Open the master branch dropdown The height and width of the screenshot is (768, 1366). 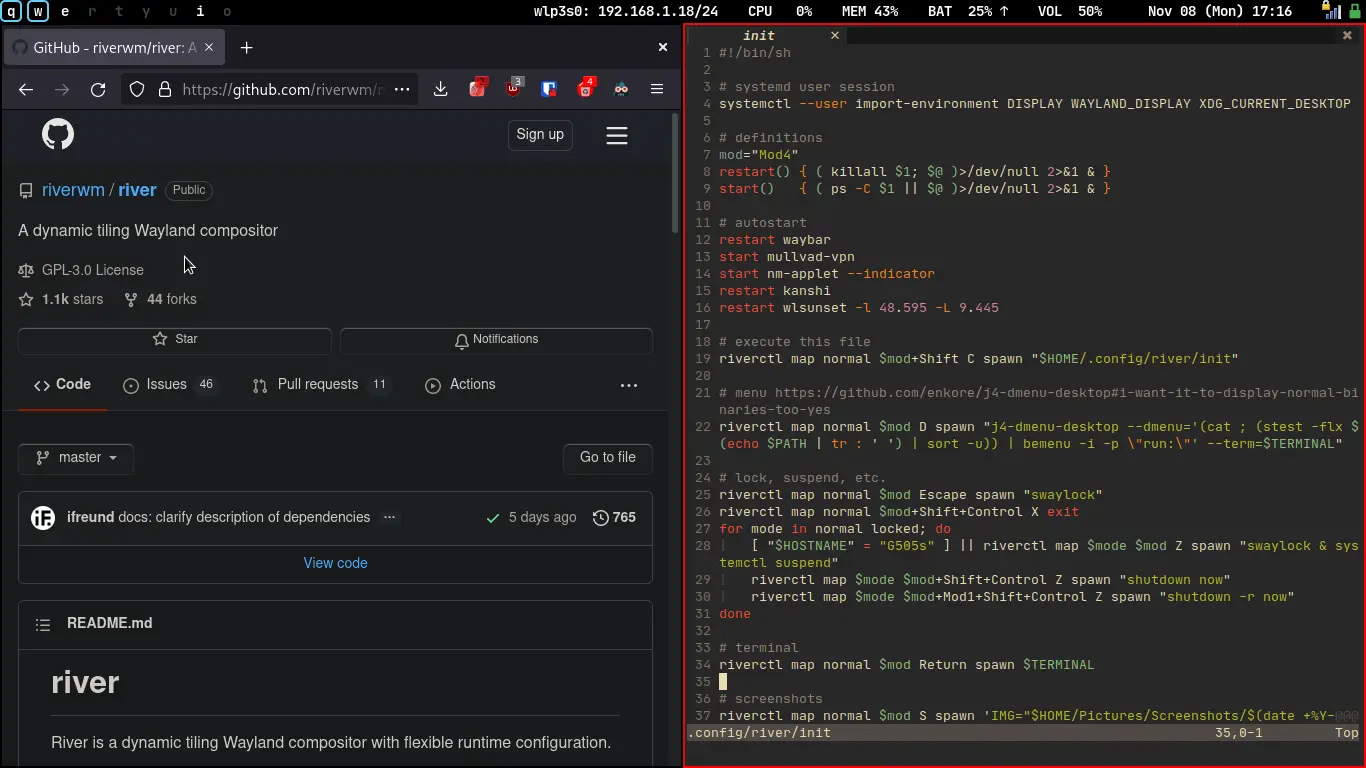[x=76, y=457]
